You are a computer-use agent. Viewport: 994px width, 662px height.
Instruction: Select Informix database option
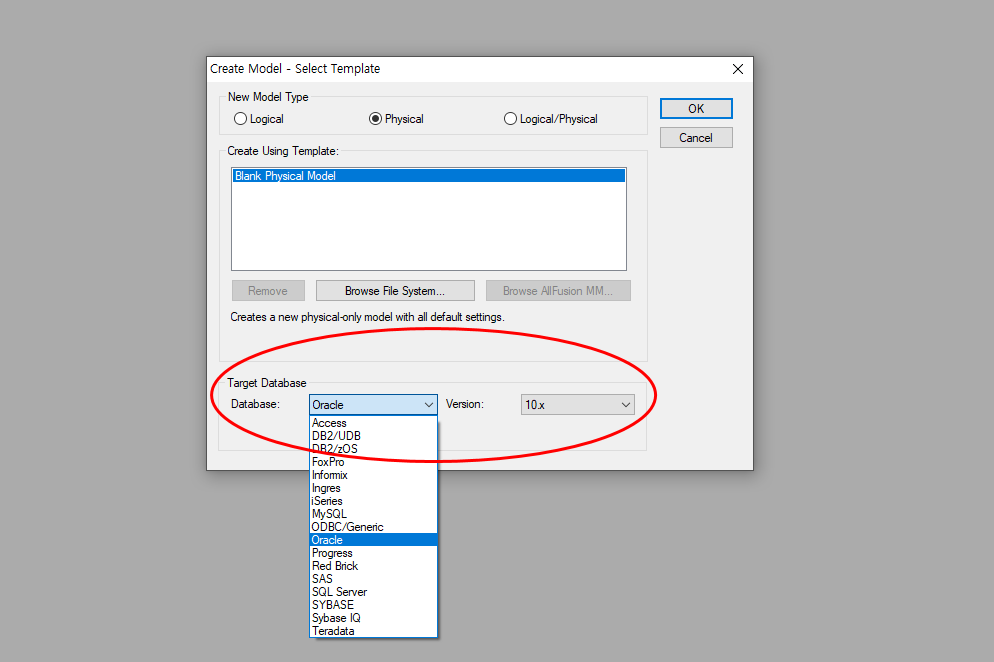[373, 475]
